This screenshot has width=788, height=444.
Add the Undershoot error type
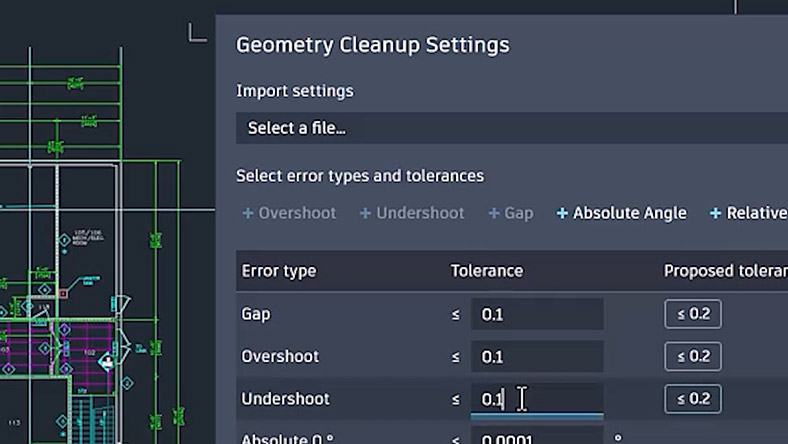tap(412, 213)
